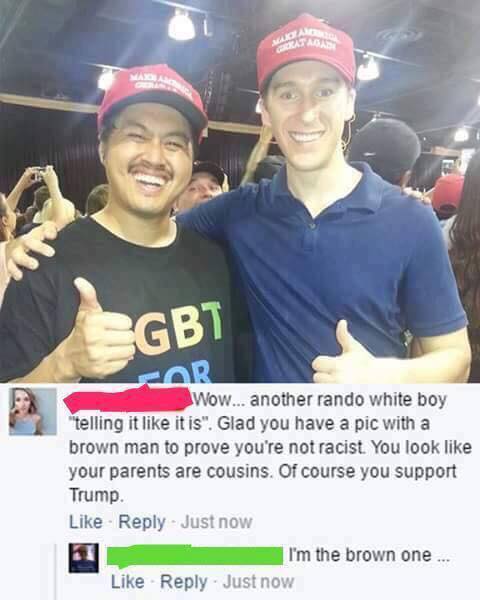Reply to the I'm the brown one comment
Screen dimensions: 480x600
pos(184,582)
